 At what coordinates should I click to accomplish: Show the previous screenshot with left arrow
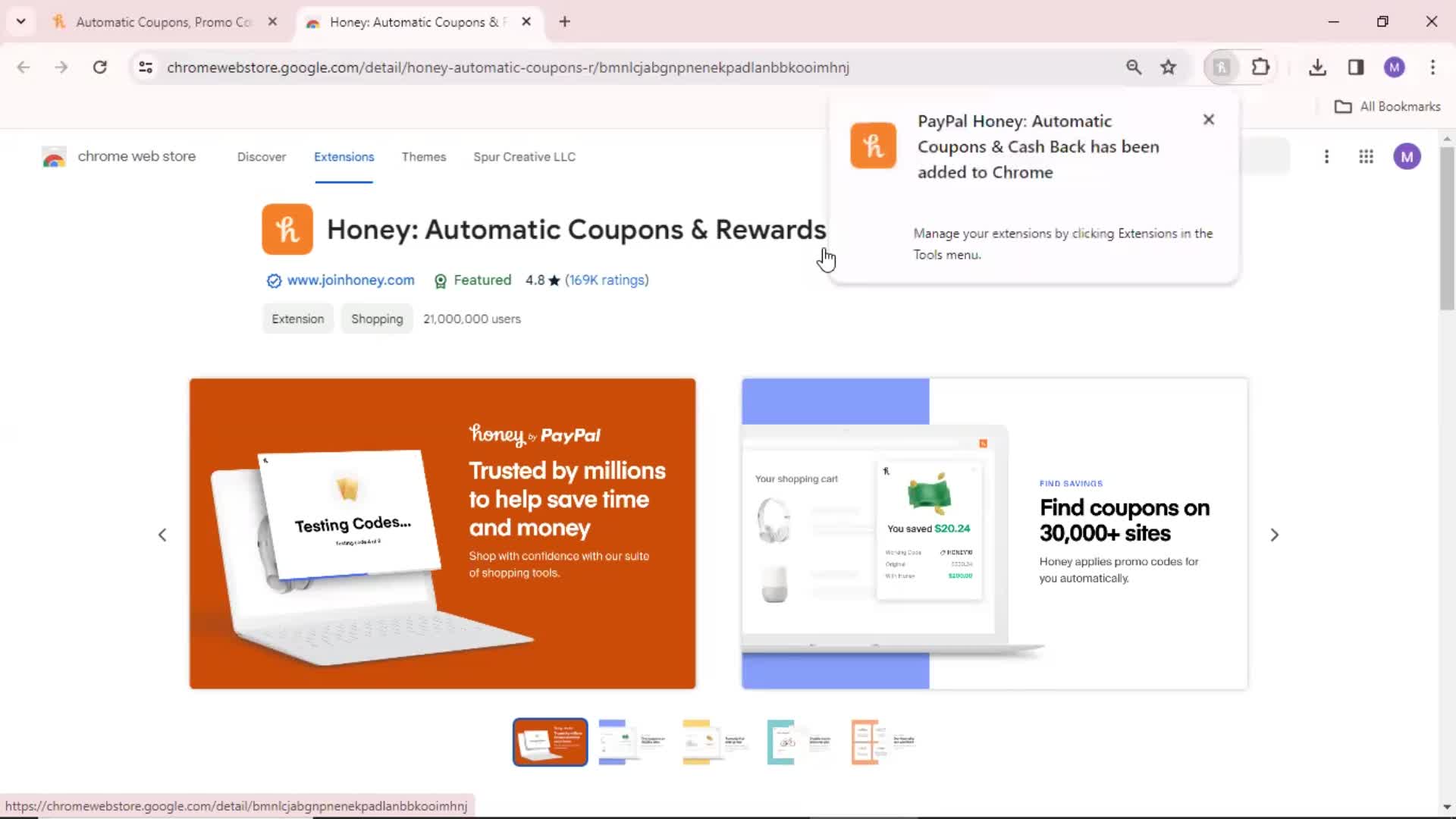tap(162, 535)
